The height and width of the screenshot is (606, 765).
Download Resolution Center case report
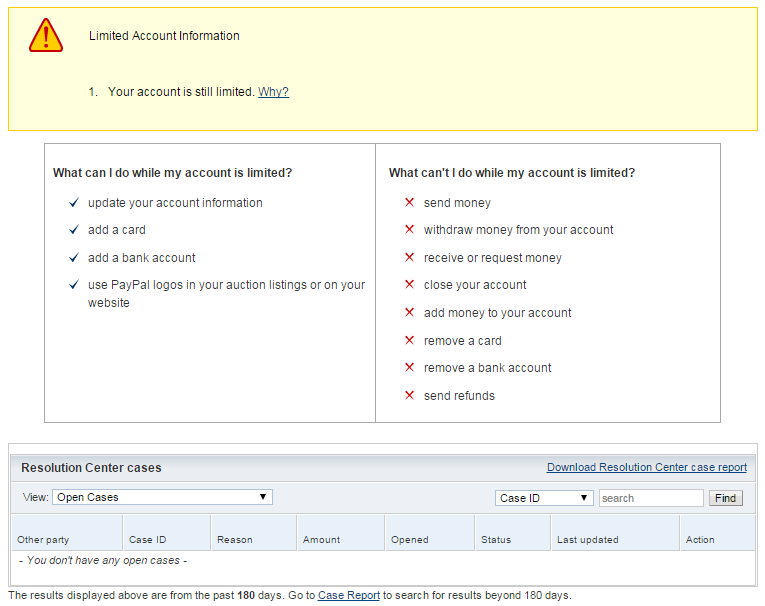[x=646, y=467]
